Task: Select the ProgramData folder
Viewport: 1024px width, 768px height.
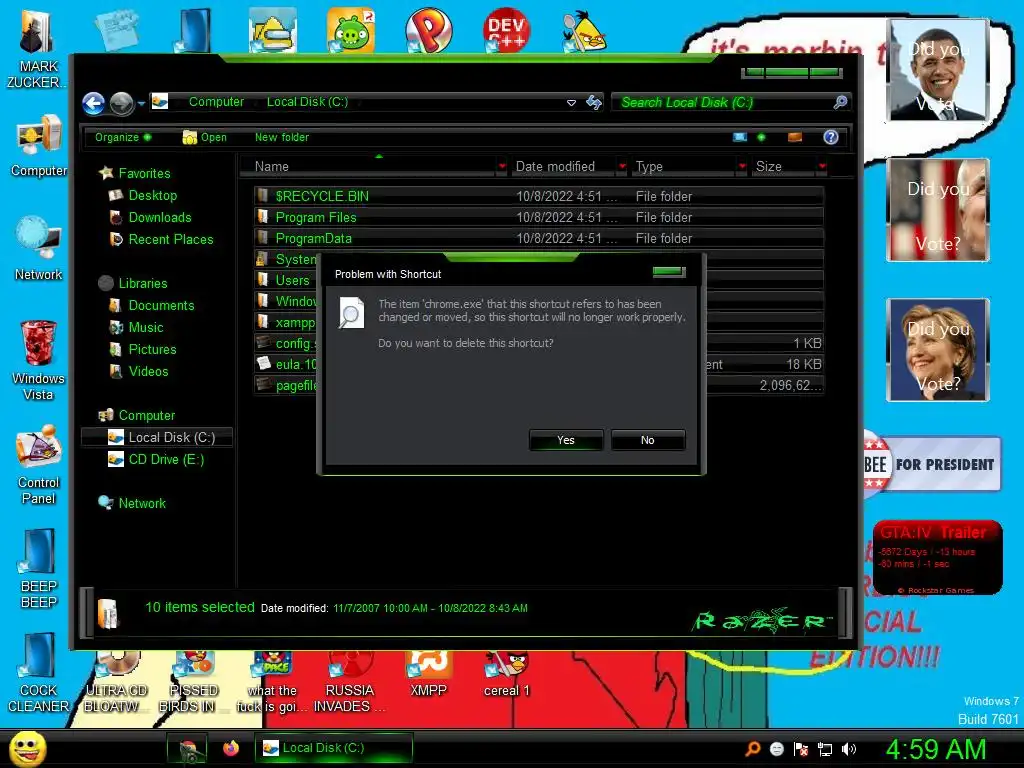Action: [539, 238]
